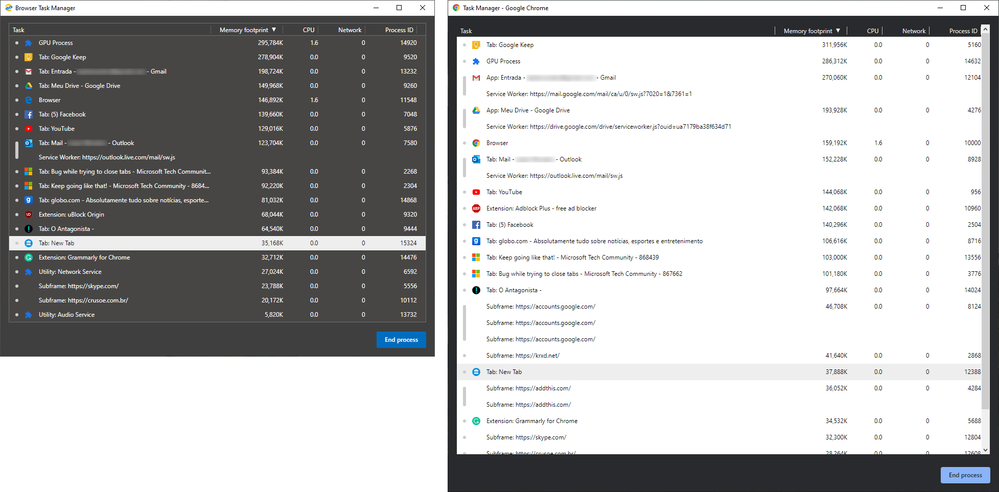
Task: Select Subframe: https://skype.com/ in Browser Task Manager
Action: tap(217, 286)
